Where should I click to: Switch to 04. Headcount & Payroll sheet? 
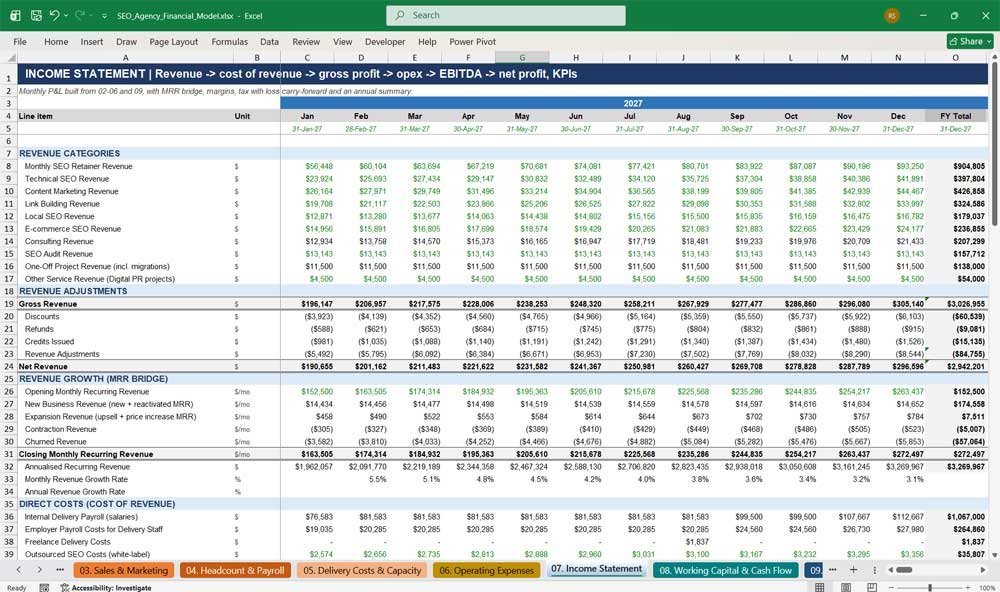[235, 570]
